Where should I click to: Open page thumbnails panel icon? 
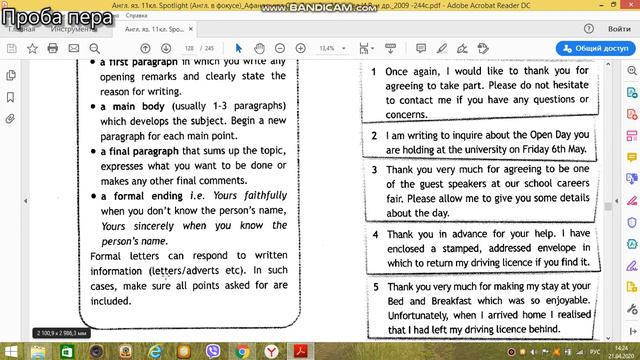(x=11, y=76)
